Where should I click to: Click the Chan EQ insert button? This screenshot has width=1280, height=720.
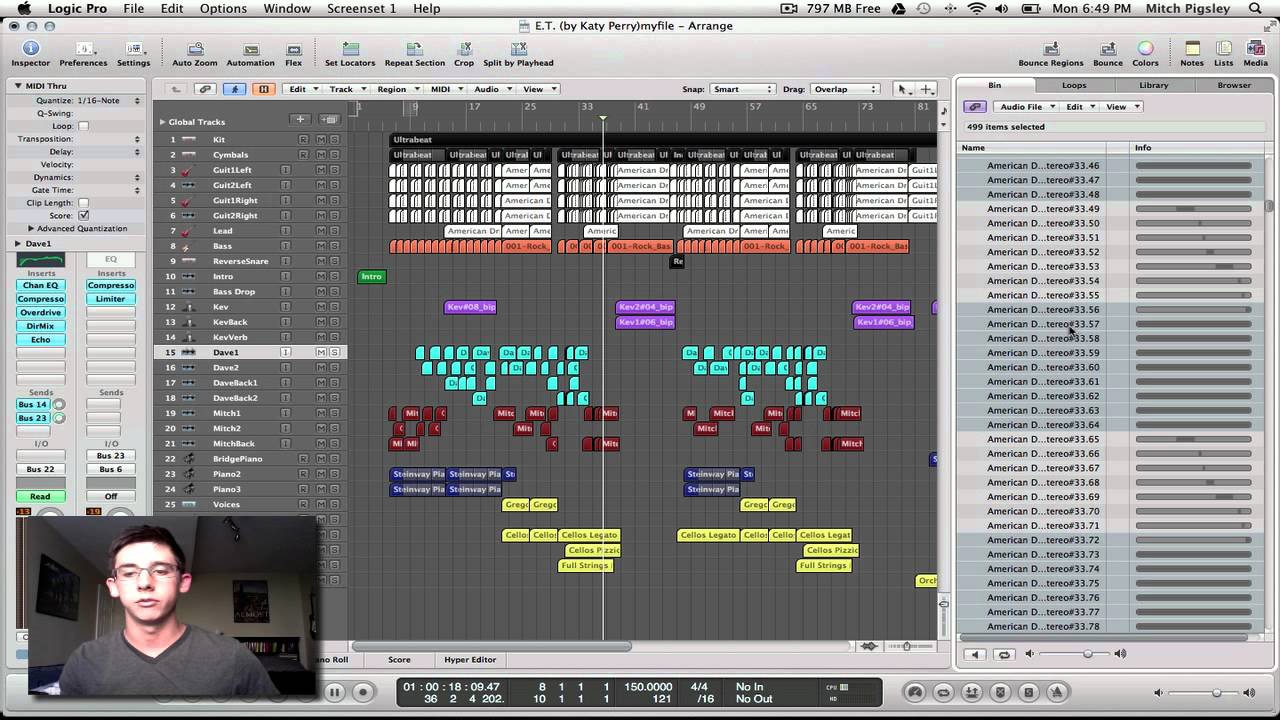pyautogui.click(x=41, y=285)
